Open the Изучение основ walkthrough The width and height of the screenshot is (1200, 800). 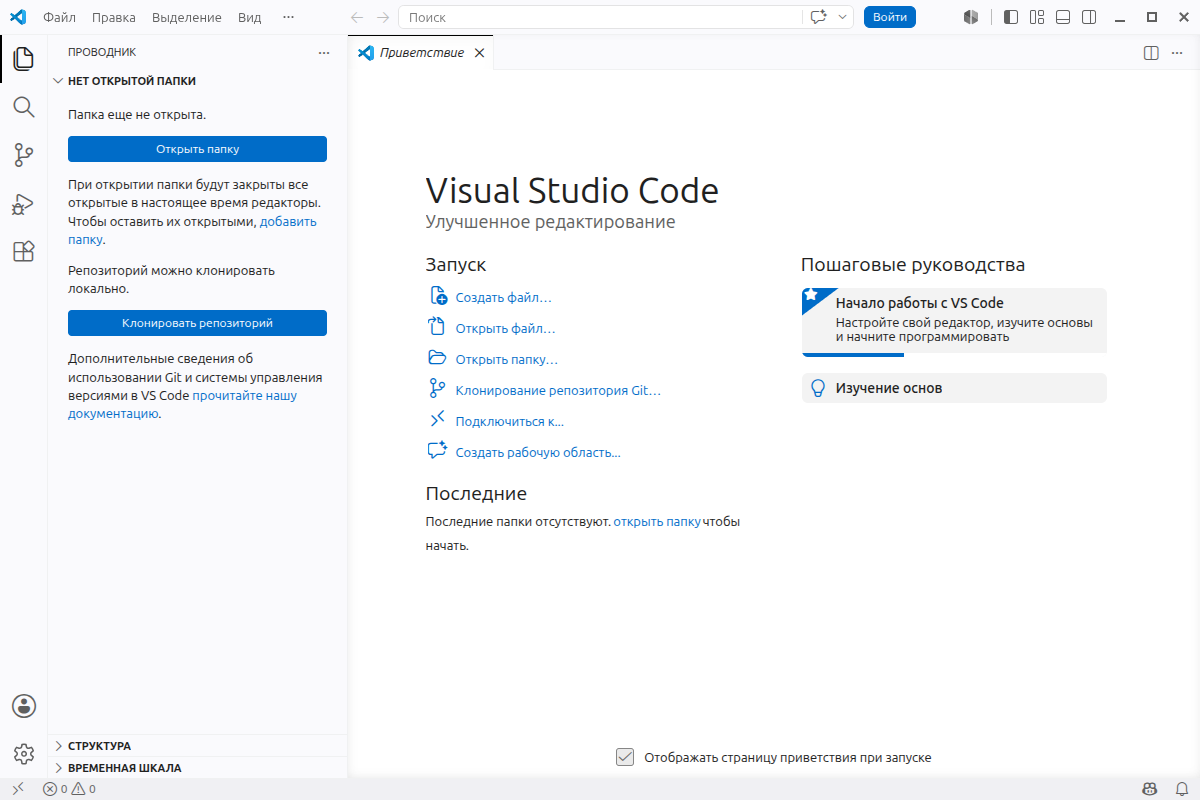pyautogui.click(x=954, y=388)
